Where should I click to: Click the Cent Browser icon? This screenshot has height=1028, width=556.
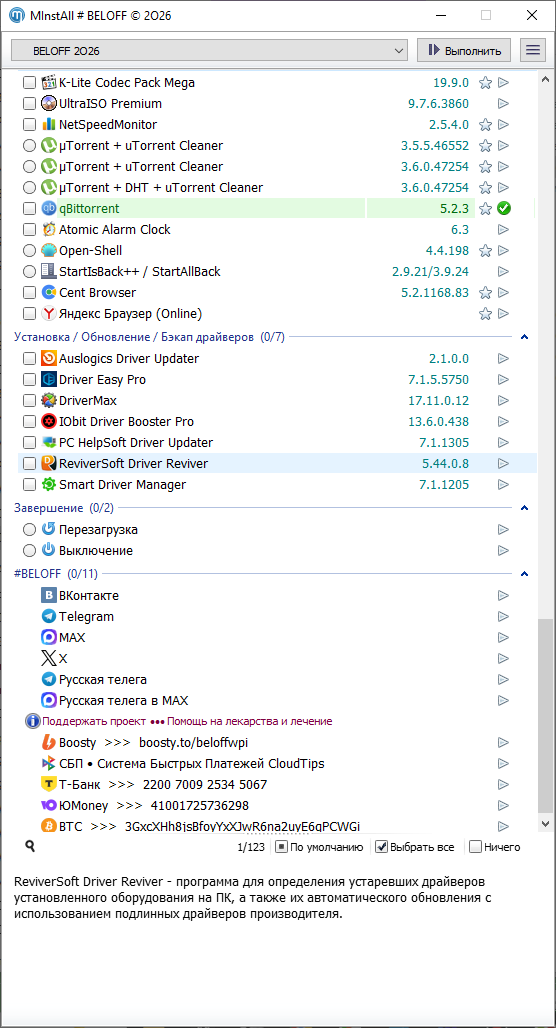click(49, 292)
